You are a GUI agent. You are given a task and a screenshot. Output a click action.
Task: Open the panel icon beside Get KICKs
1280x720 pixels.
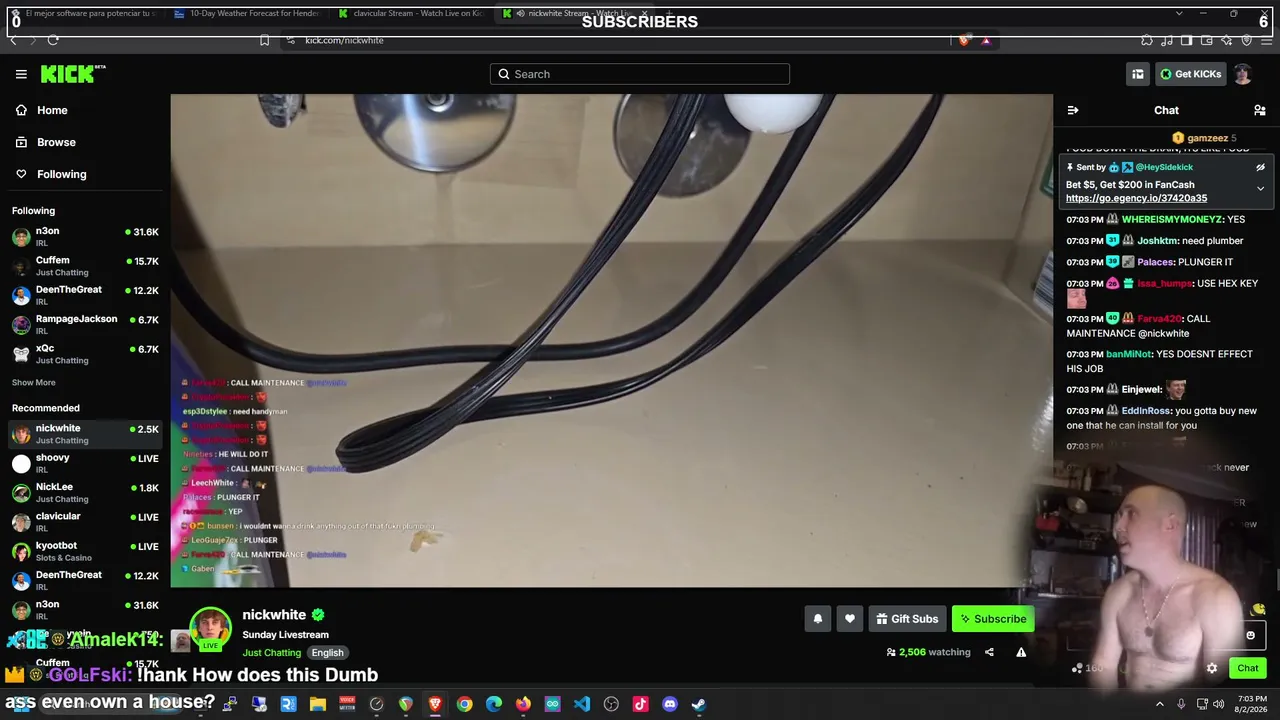point(1138,74)
